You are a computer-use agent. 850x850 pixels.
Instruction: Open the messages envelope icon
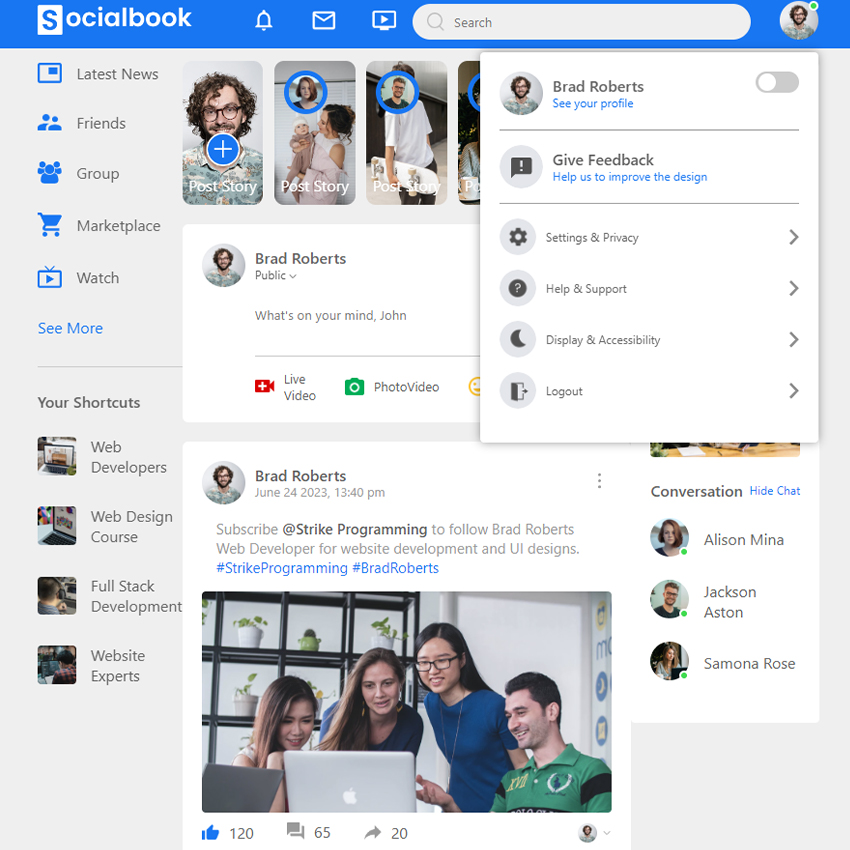(x=324, y=21)
